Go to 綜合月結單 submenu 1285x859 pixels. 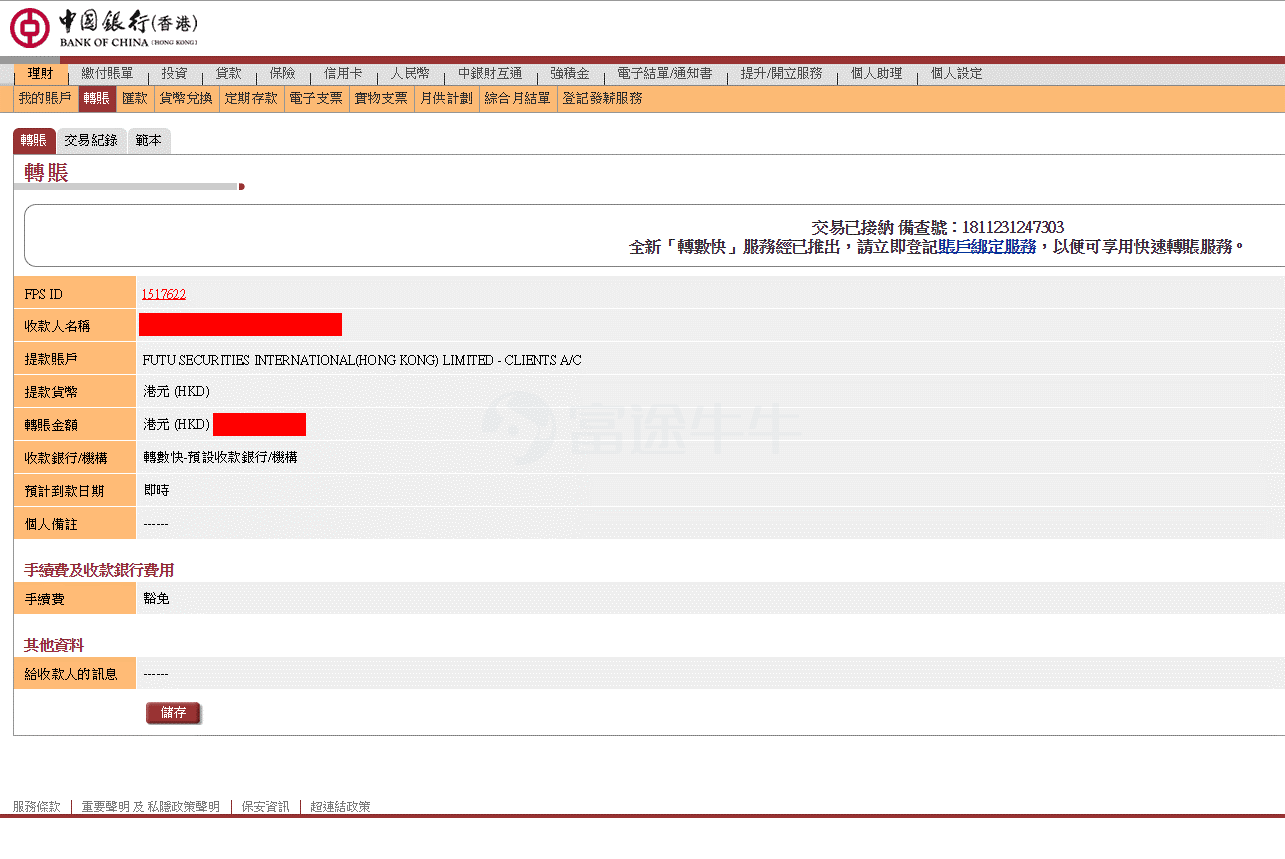[517, 98]
